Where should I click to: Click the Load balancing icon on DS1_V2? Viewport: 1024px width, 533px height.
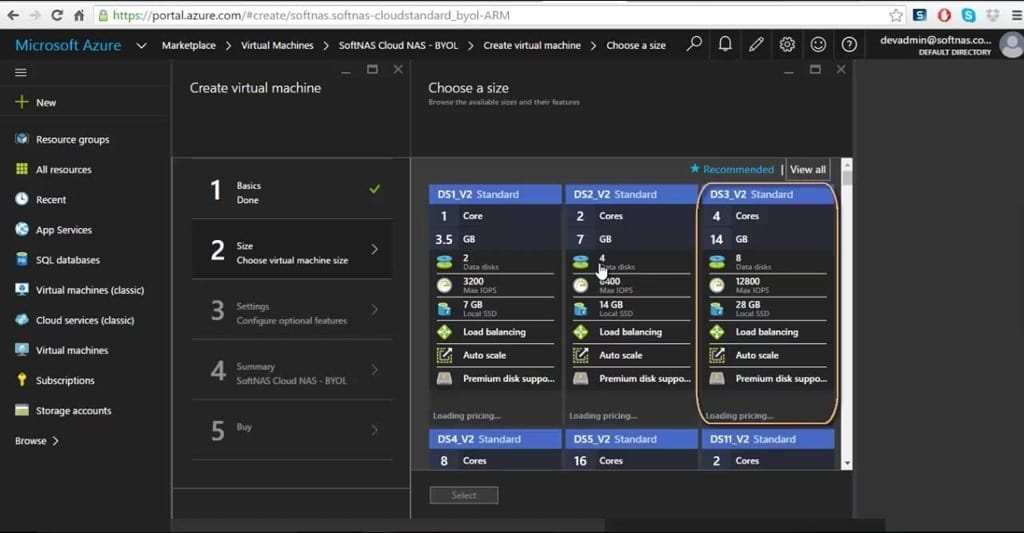444,332
